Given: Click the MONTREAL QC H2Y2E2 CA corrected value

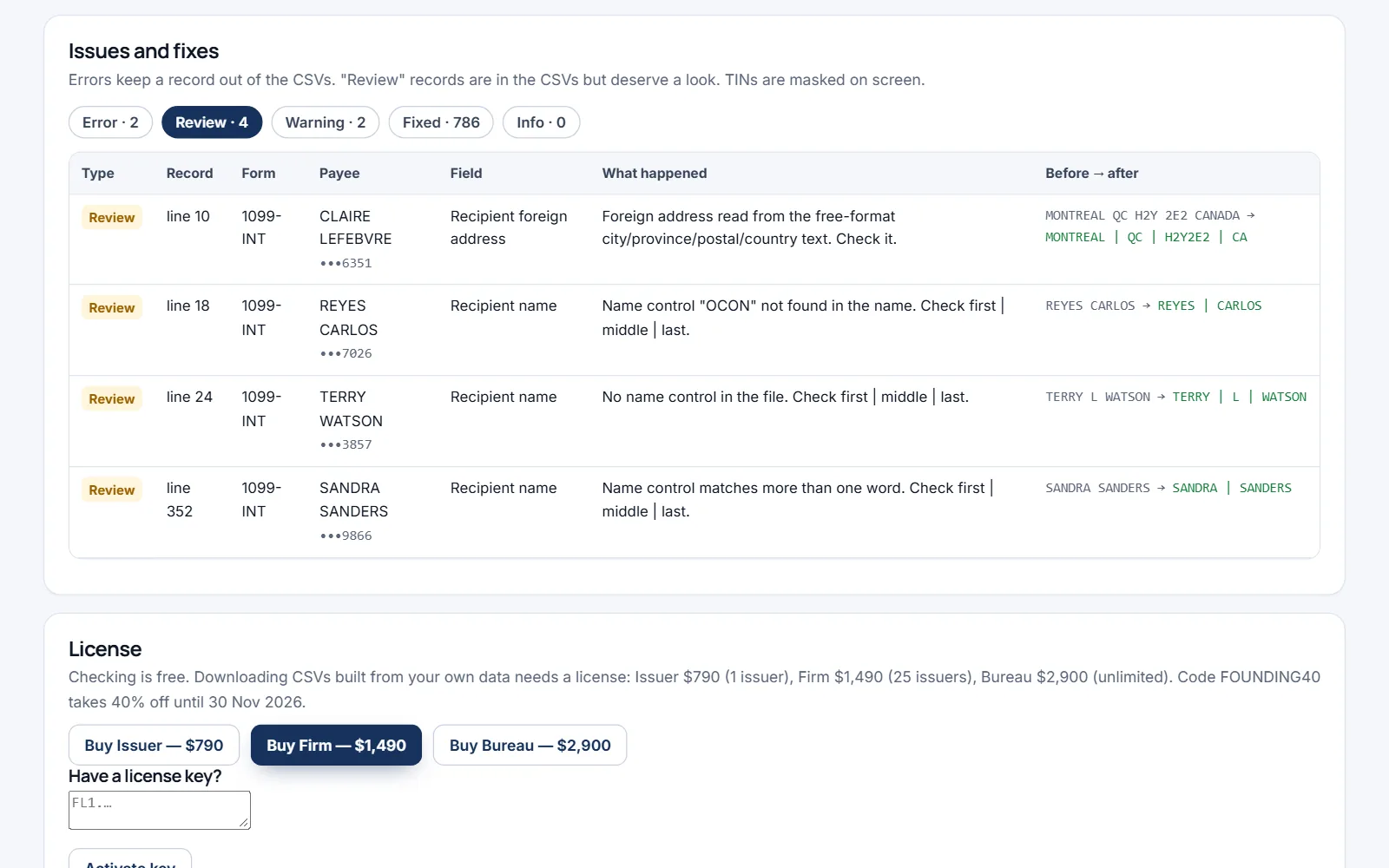Looking at the screenshot, I should pyautogui.click(x=1146, y=237).
